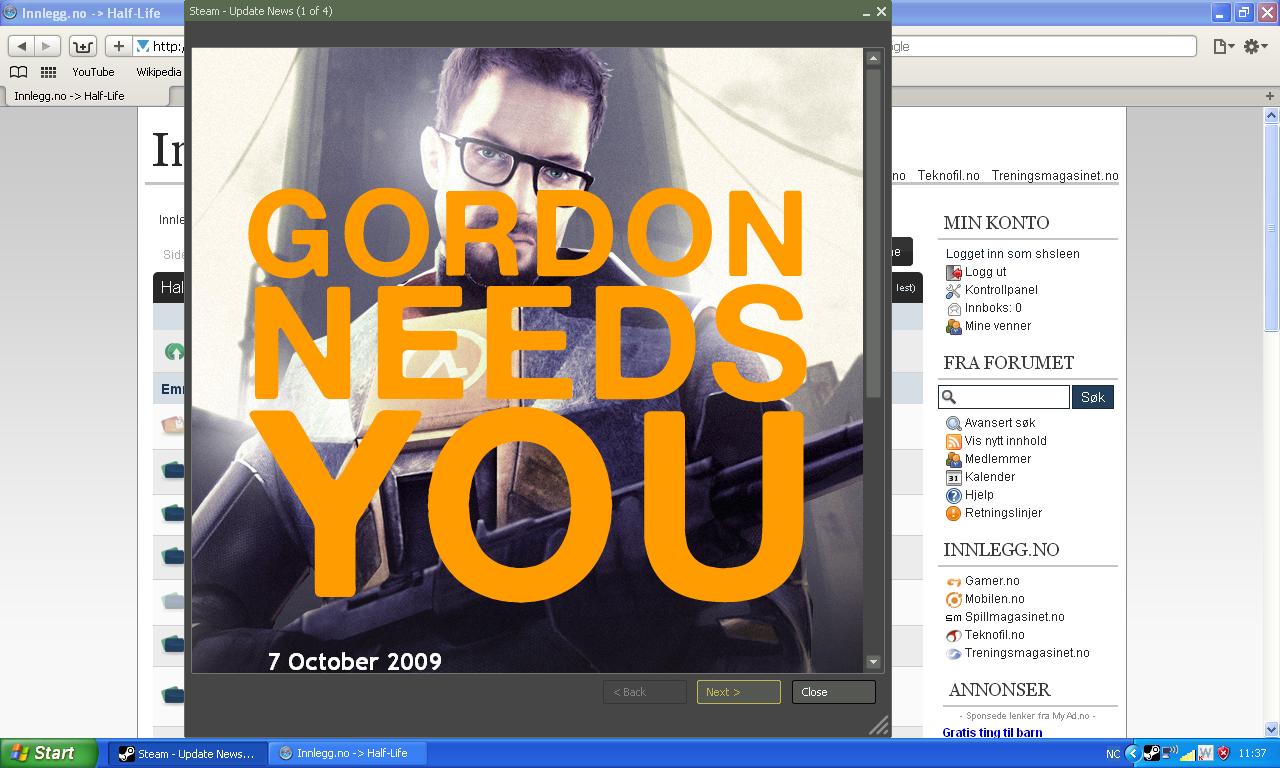Open Spillmagasinet.no in sidebar list
The width and height of the screenshot is (1280, 768).
1014,617
